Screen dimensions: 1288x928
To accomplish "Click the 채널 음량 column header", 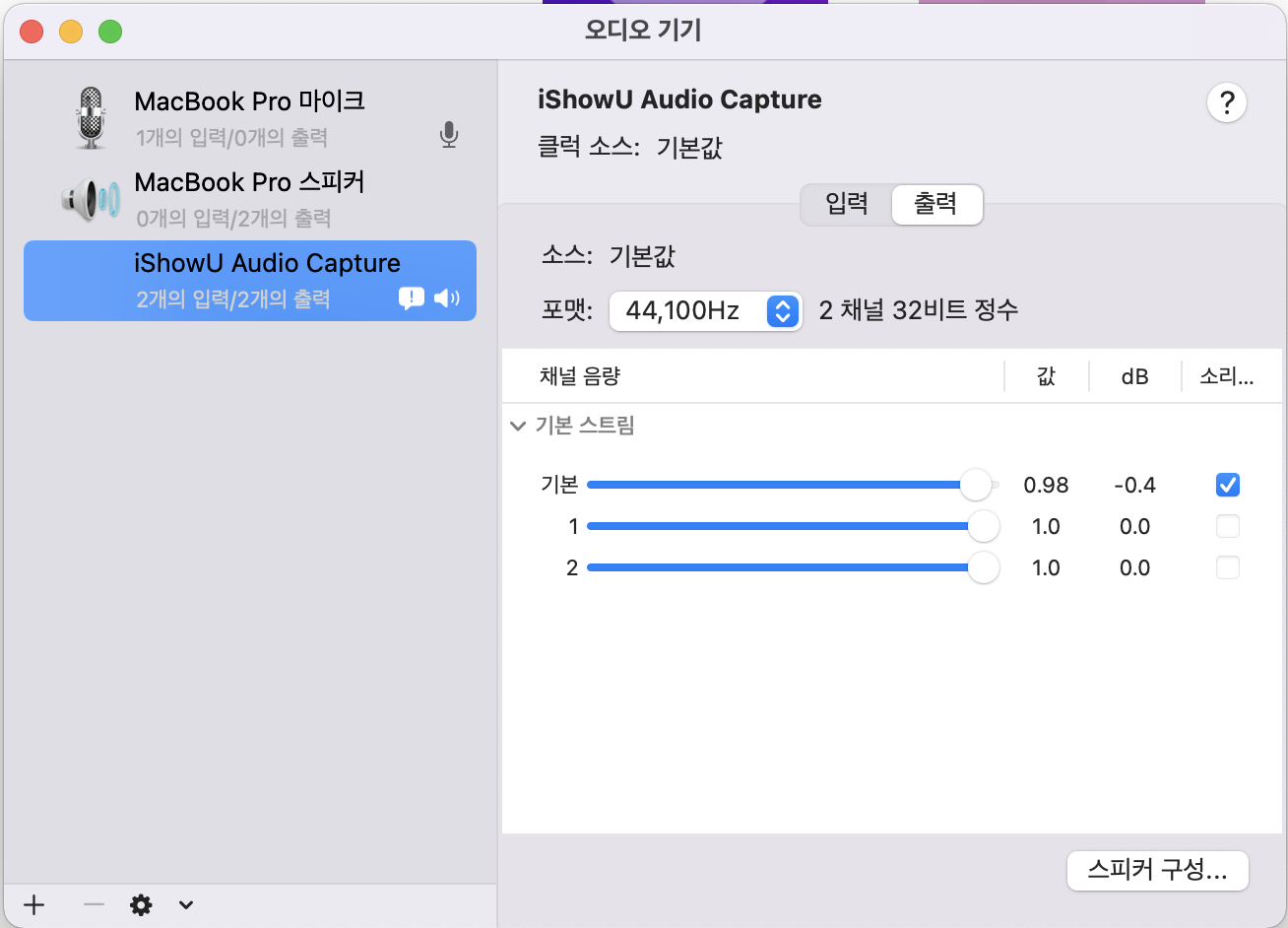I will click(x=580, y=376).
